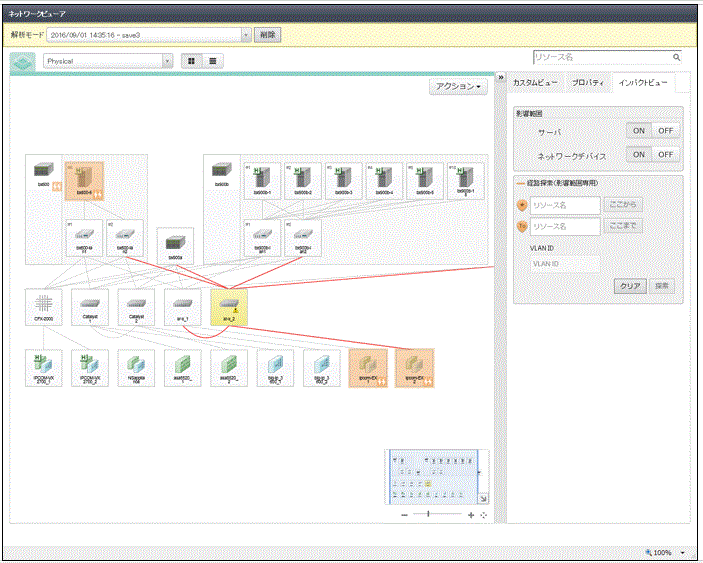Collapse the minimap with its corner arrow

click(483, 498)
